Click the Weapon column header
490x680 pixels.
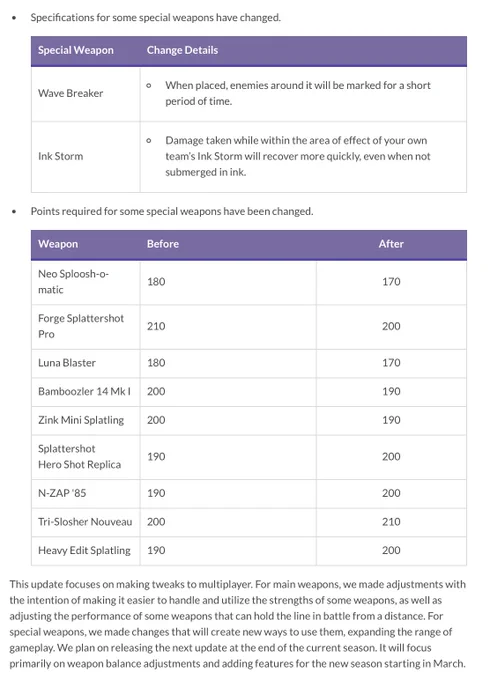pos(58,244)
